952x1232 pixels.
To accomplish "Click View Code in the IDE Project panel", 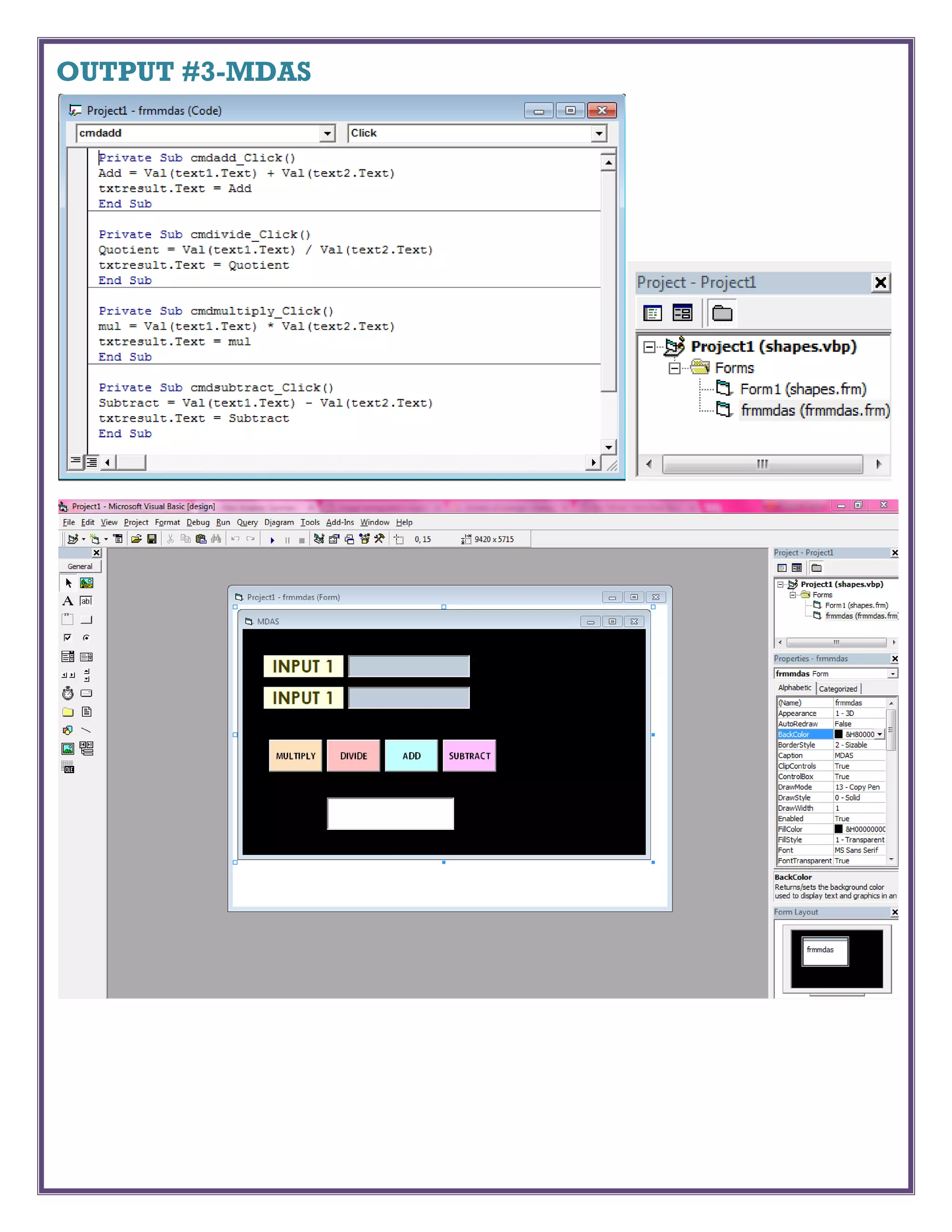I will [x=782, y=568].
